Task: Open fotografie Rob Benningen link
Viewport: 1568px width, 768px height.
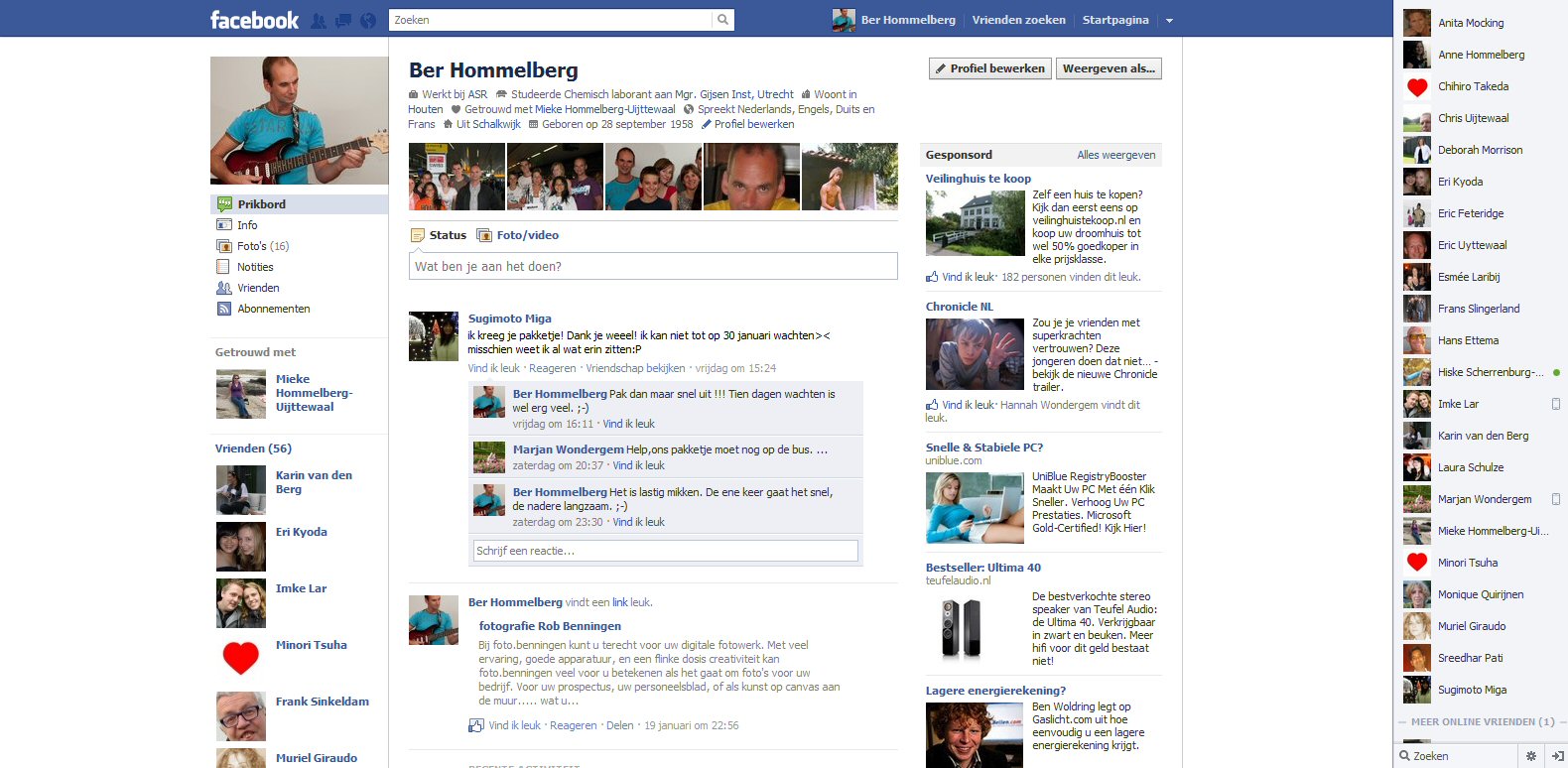Action: pyautogui.click(x=550, y=626)
